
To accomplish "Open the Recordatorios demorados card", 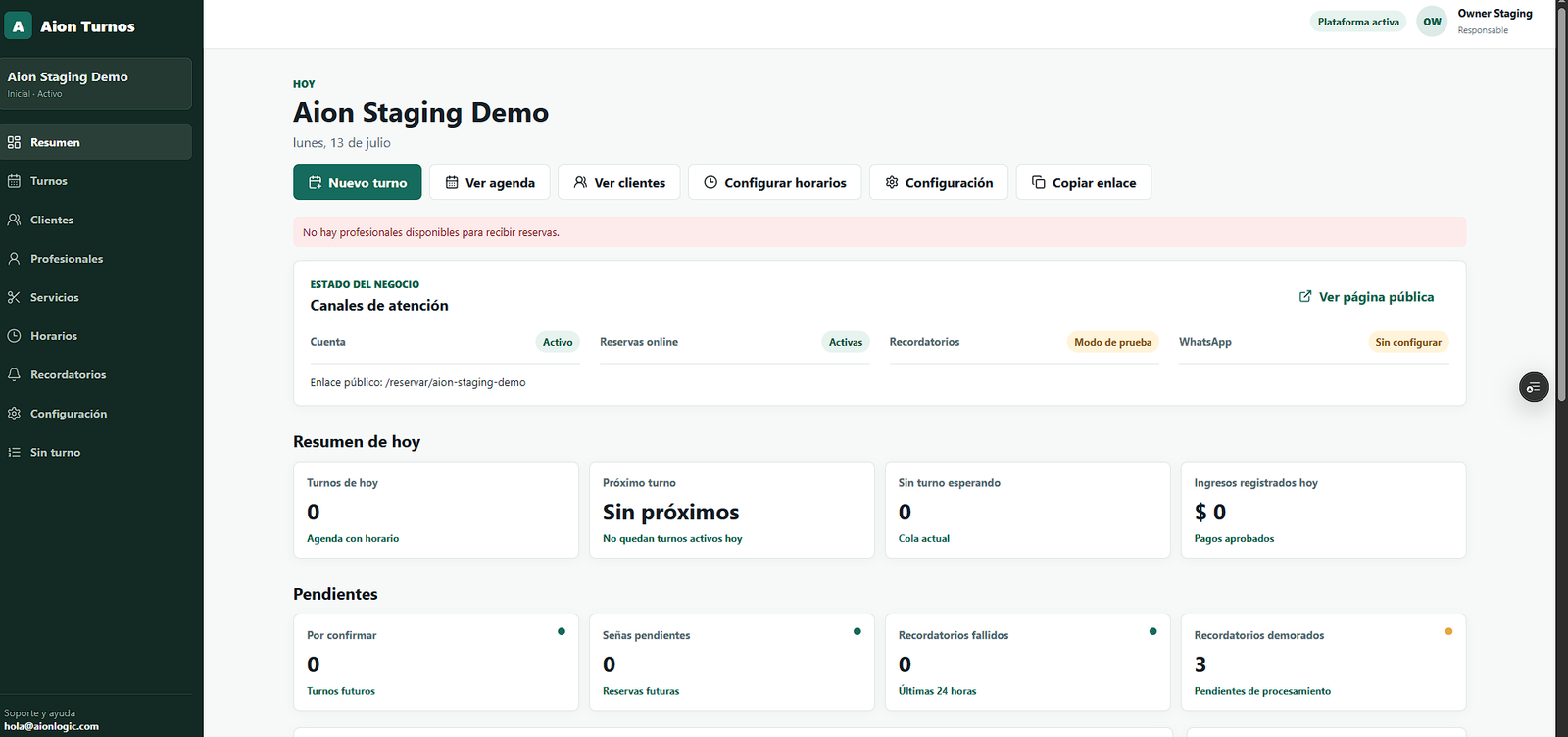I will [x=1324, y=663].
